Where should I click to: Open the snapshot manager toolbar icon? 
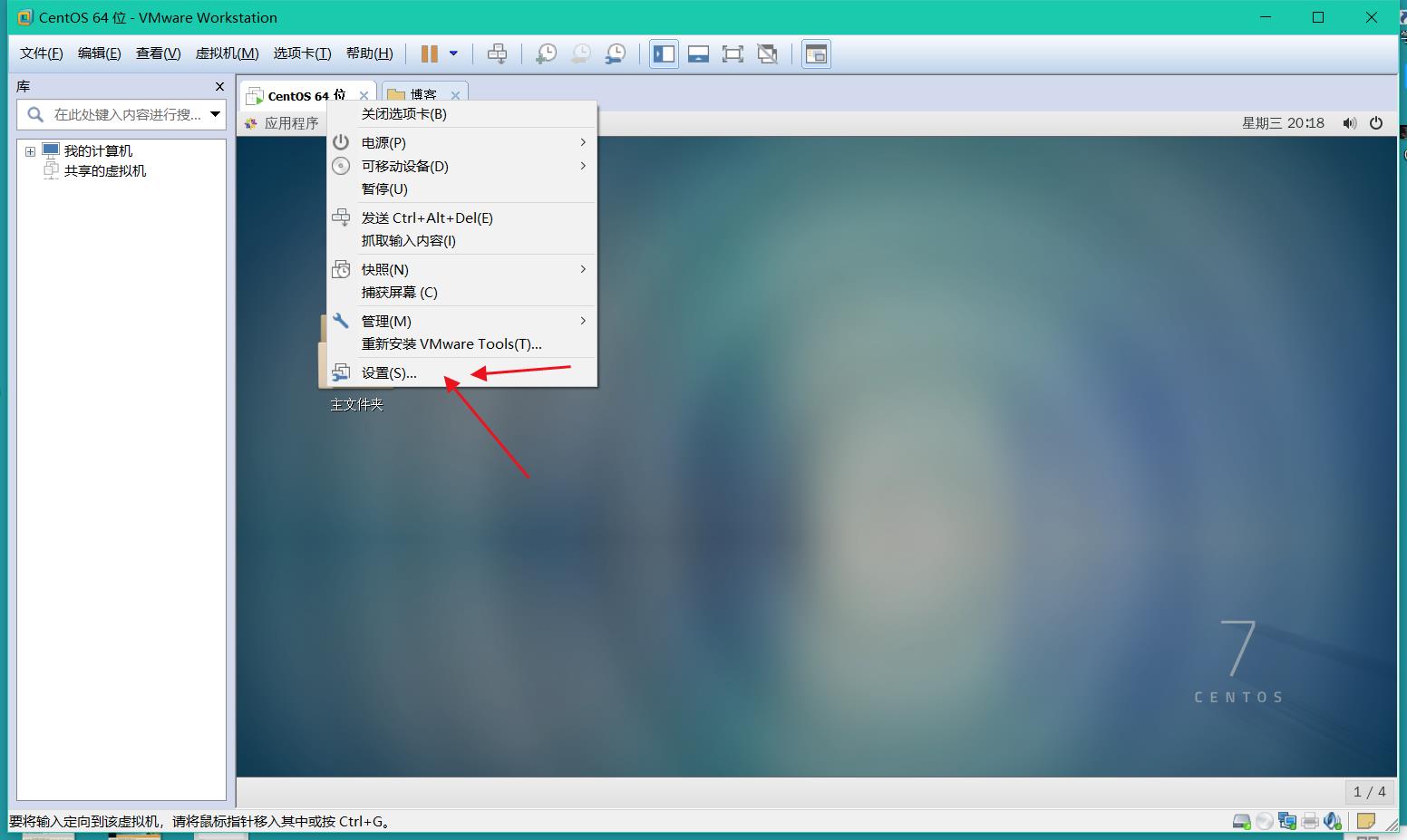[x=616, y=54]
